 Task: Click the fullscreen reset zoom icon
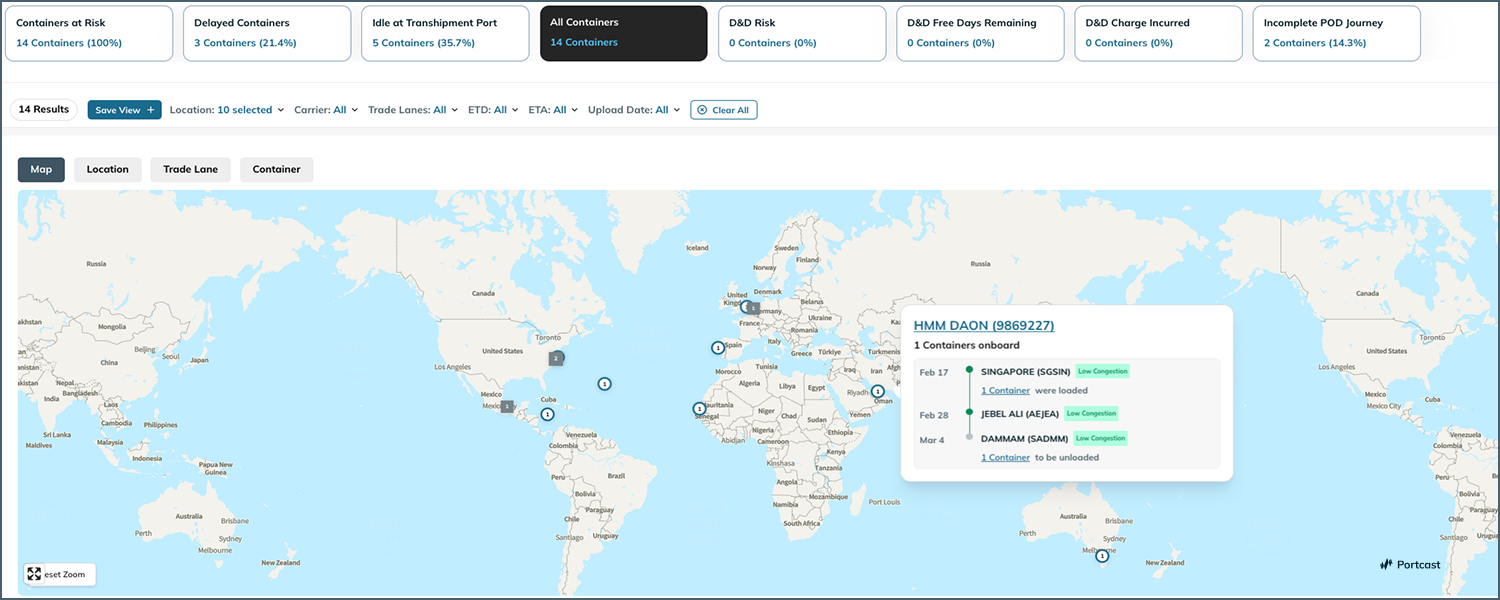tap(34, 574)
